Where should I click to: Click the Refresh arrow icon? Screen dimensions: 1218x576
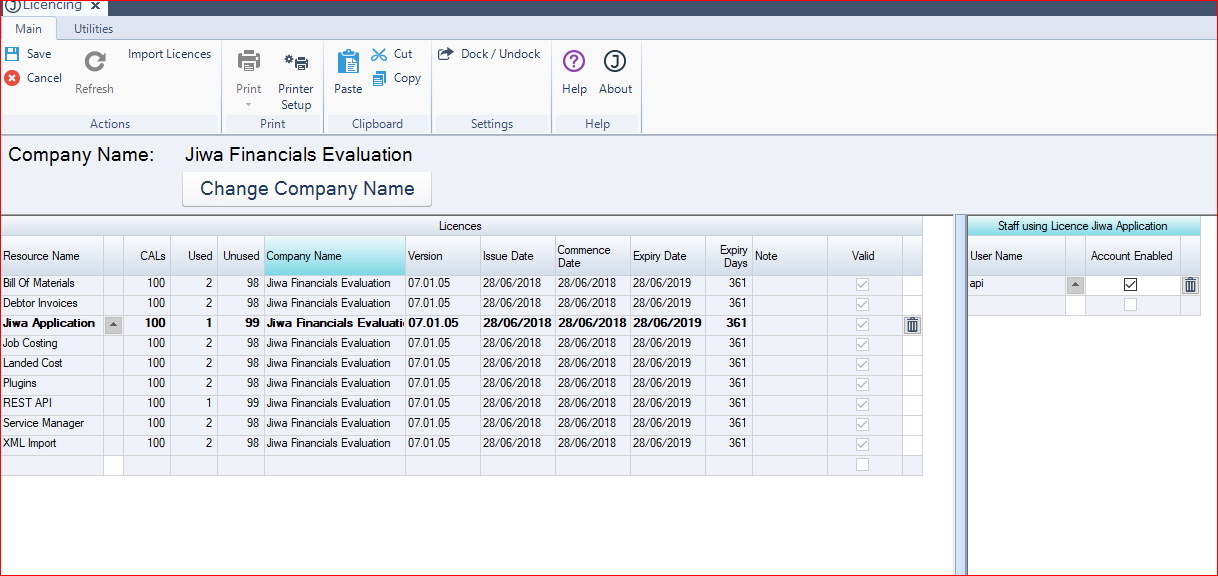coord(94,62)
